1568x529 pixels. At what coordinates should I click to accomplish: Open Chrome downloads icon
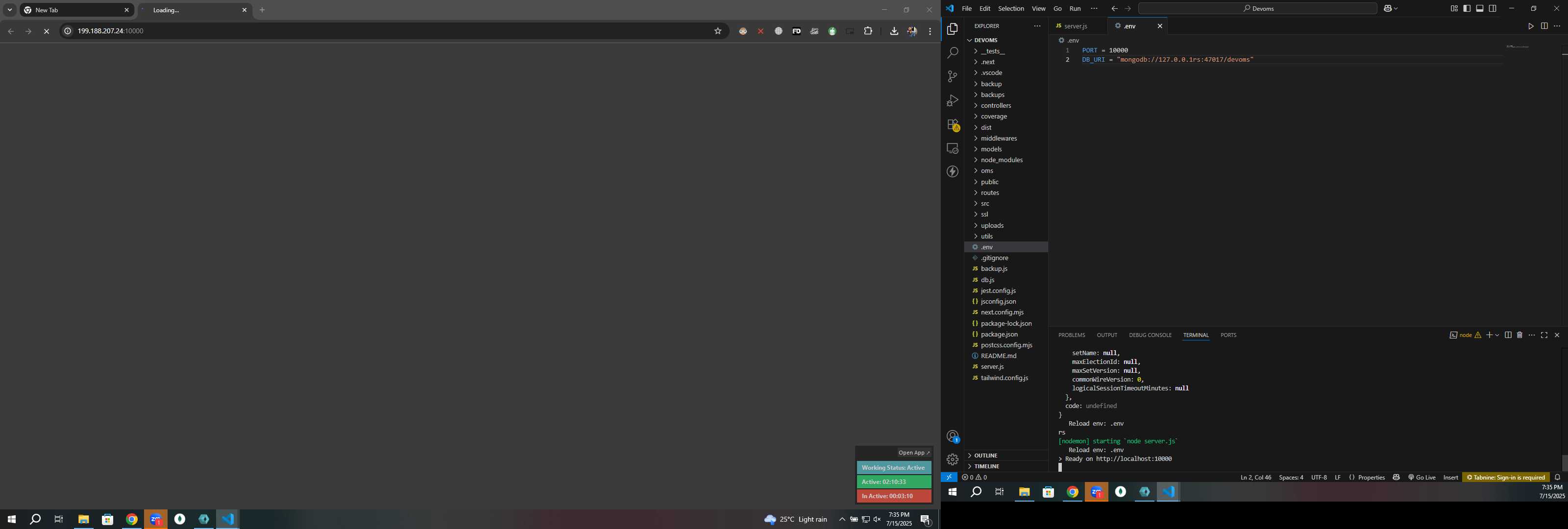click(894, 31)
